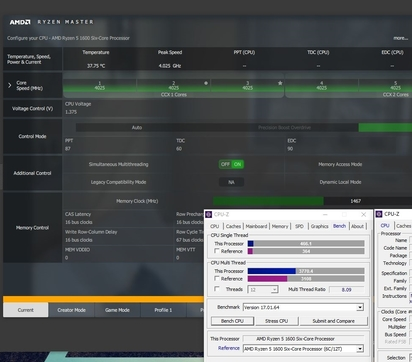Click the second CPU-Z window title icon
This screenshot has width=412, height=362.
[379, 214]
